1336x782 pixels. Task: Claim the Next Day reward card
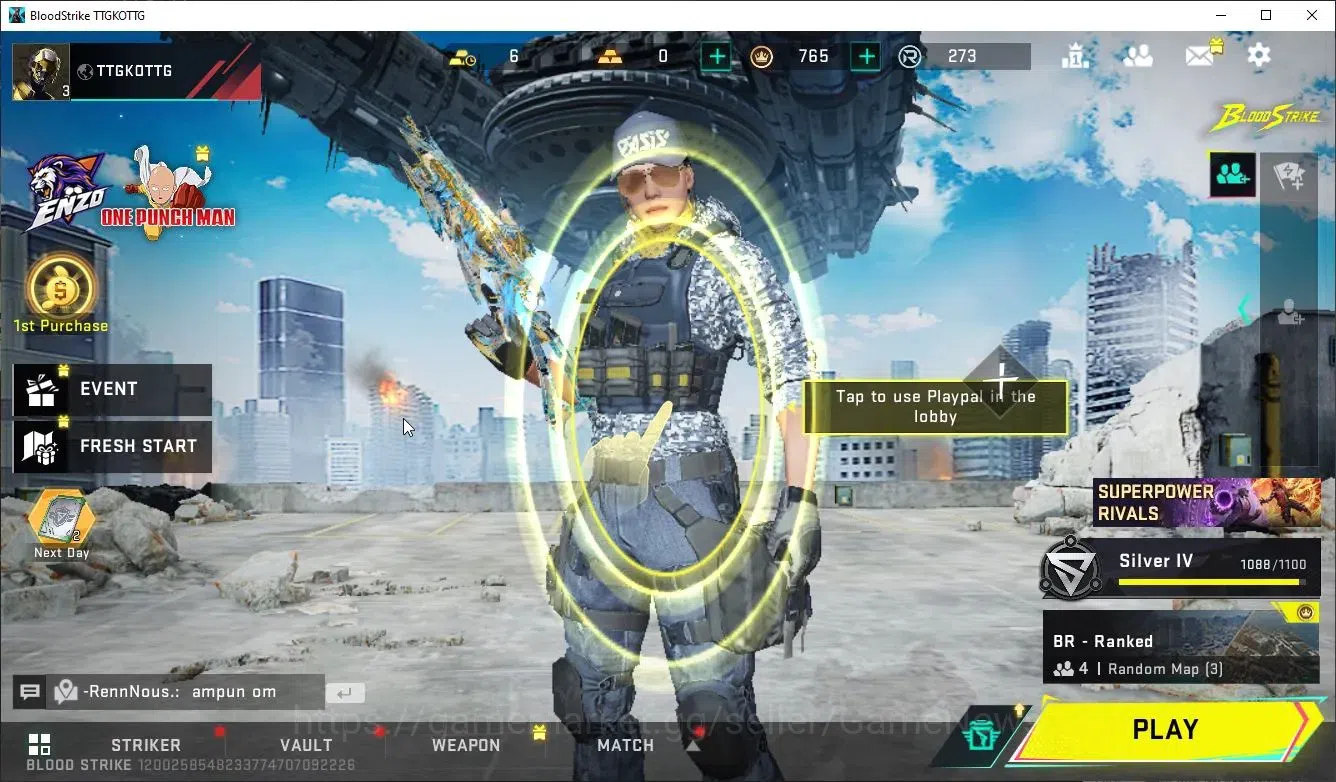tap(61, 524)
